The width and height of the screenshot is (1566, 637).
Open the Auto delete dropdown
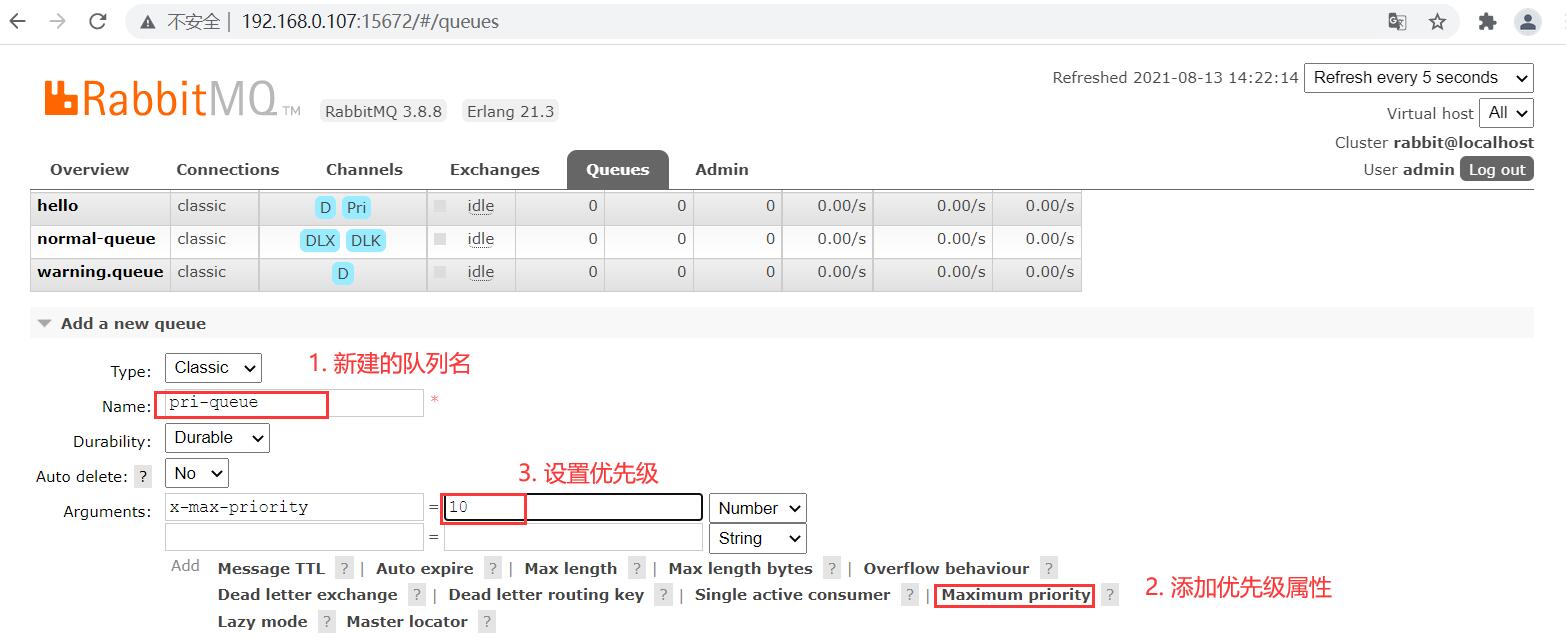[x=196, y=473]
